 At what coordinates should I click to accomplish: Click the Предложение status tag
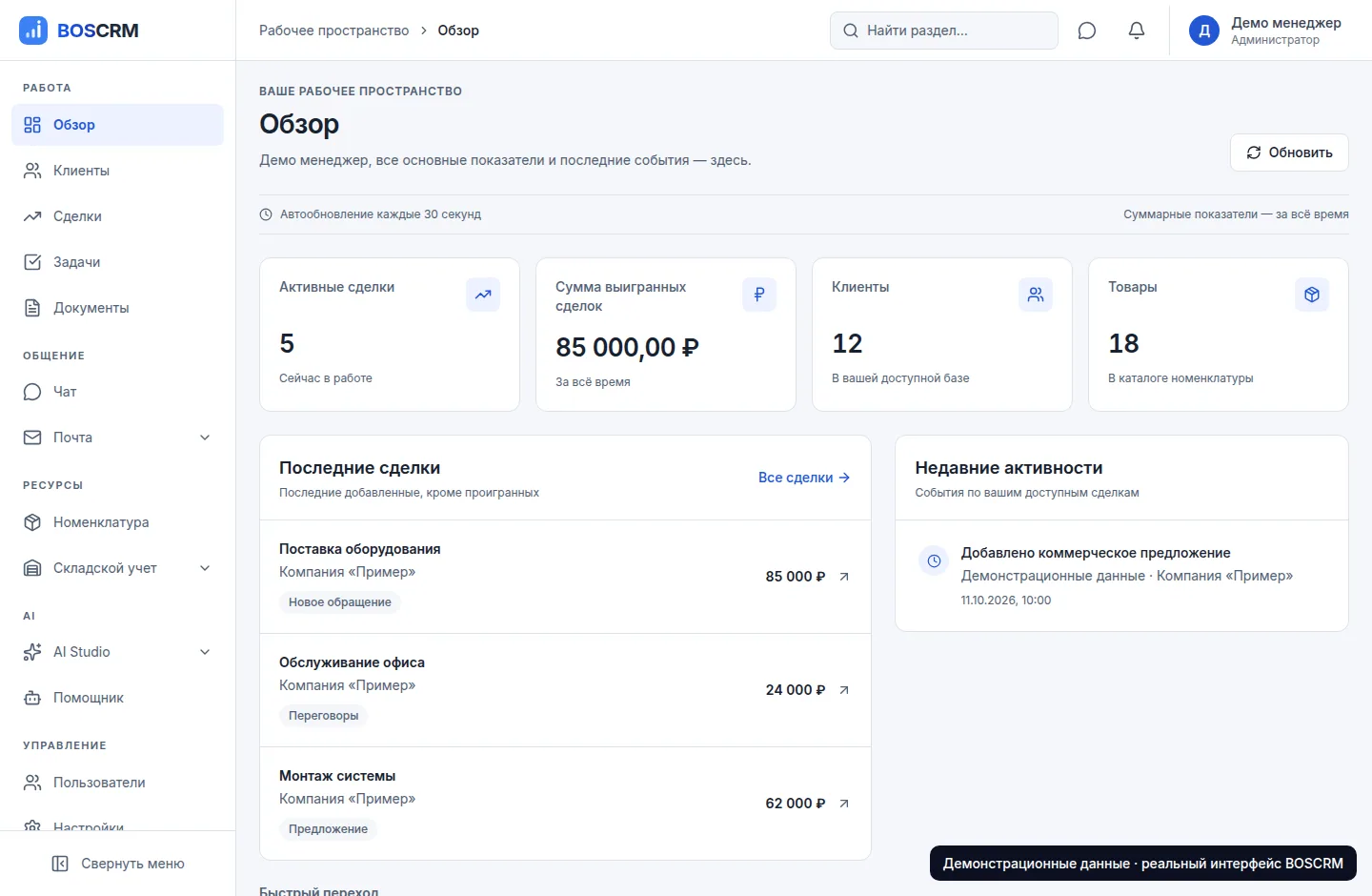[x=328, y=829]
